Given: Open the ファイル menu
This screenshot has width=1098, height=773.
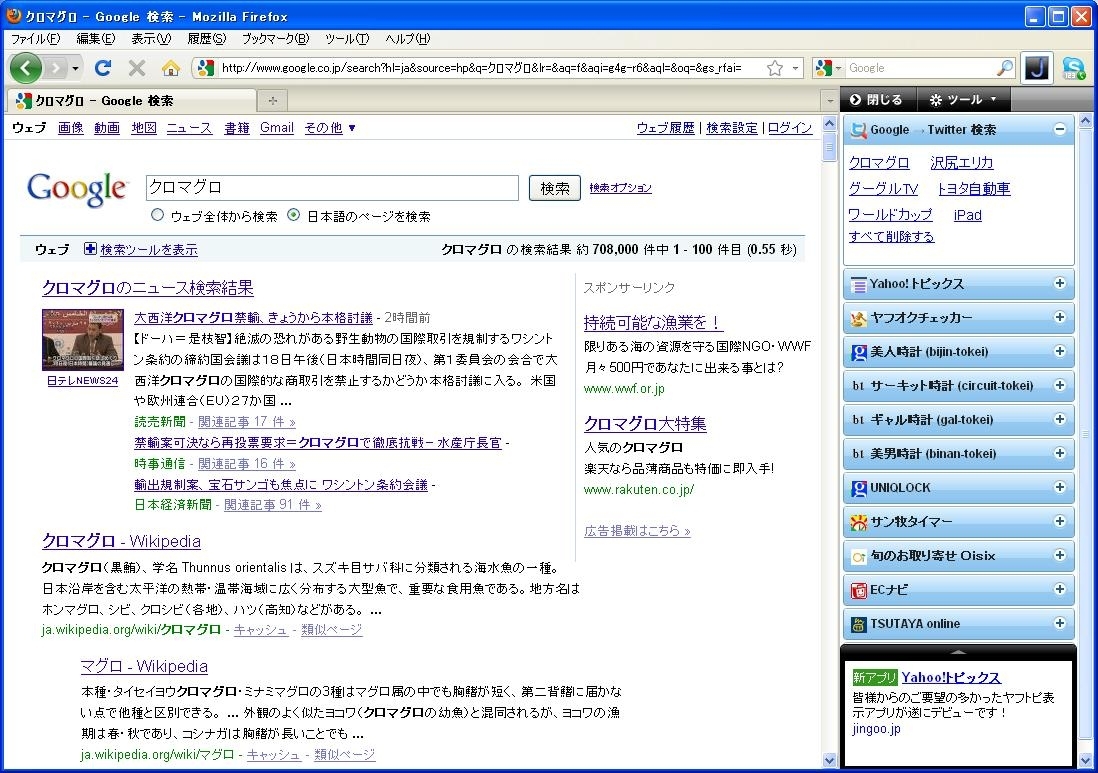Looking at the screenshot, I should pos(36,39).
